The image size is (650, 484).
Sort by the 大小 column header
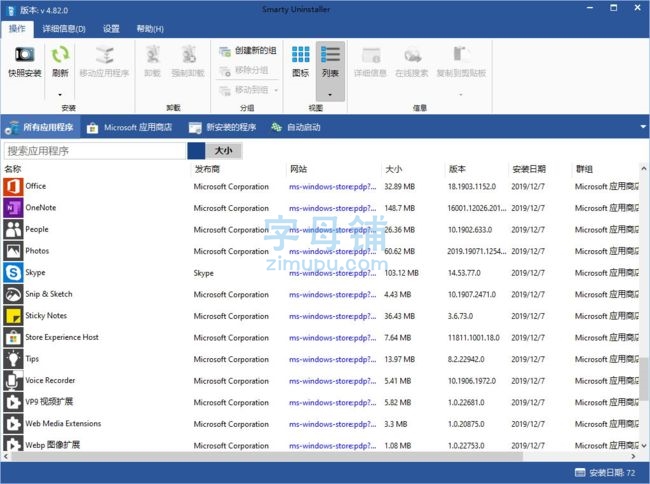[x=393, y=169]
